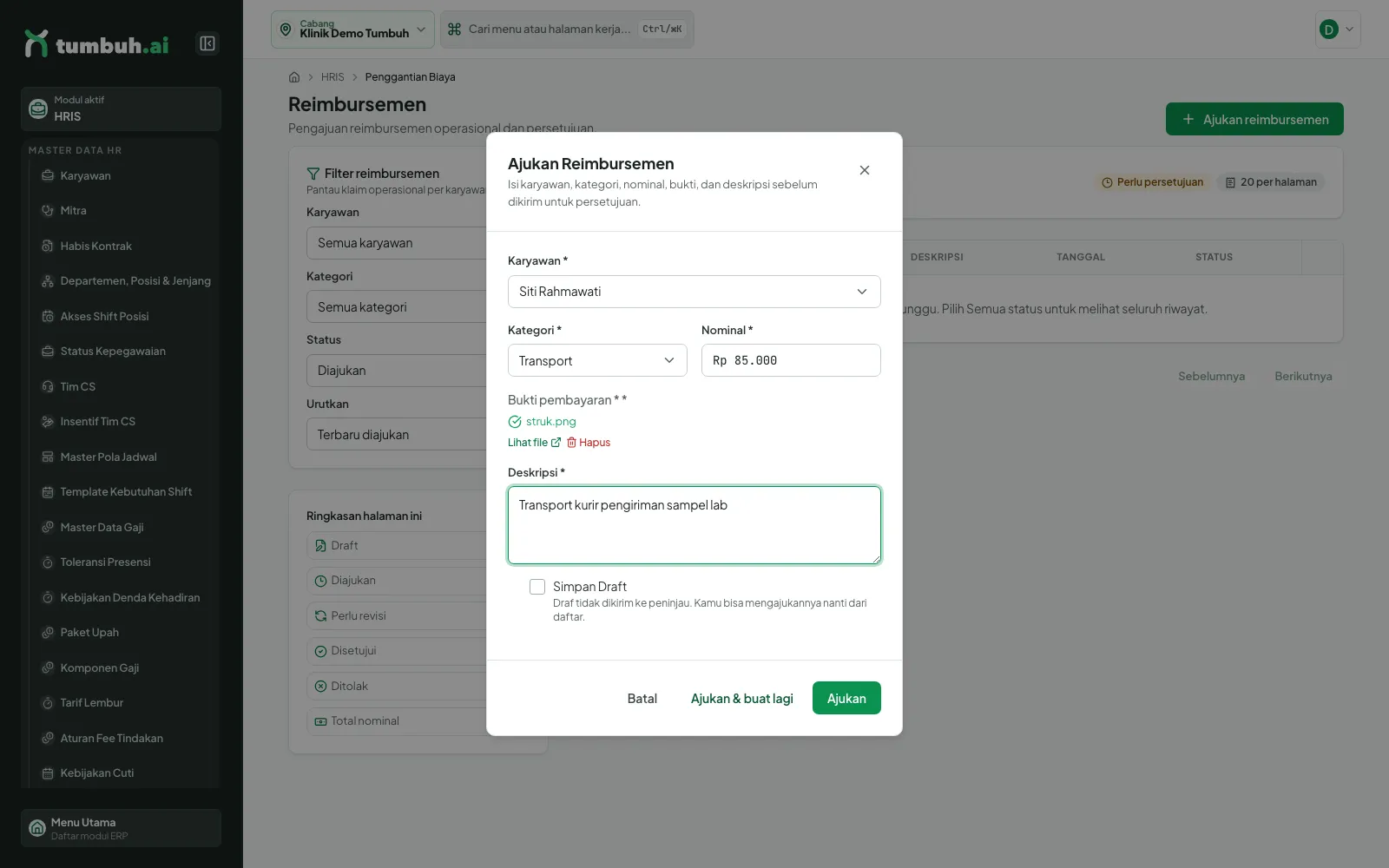Click Ajukan & buat lagi button
This screenshot has height=868, width=1389.
tap(742, 699)
